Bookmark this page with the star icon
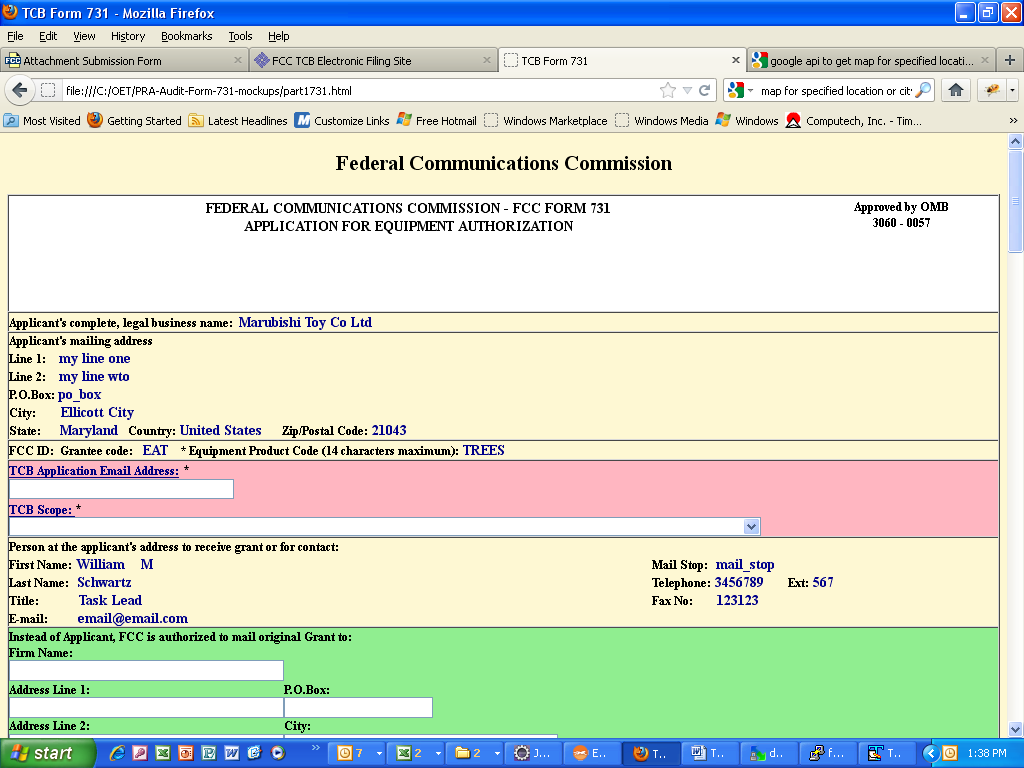The height and width of the screenshot is (768, 1024). click(667, 90)
